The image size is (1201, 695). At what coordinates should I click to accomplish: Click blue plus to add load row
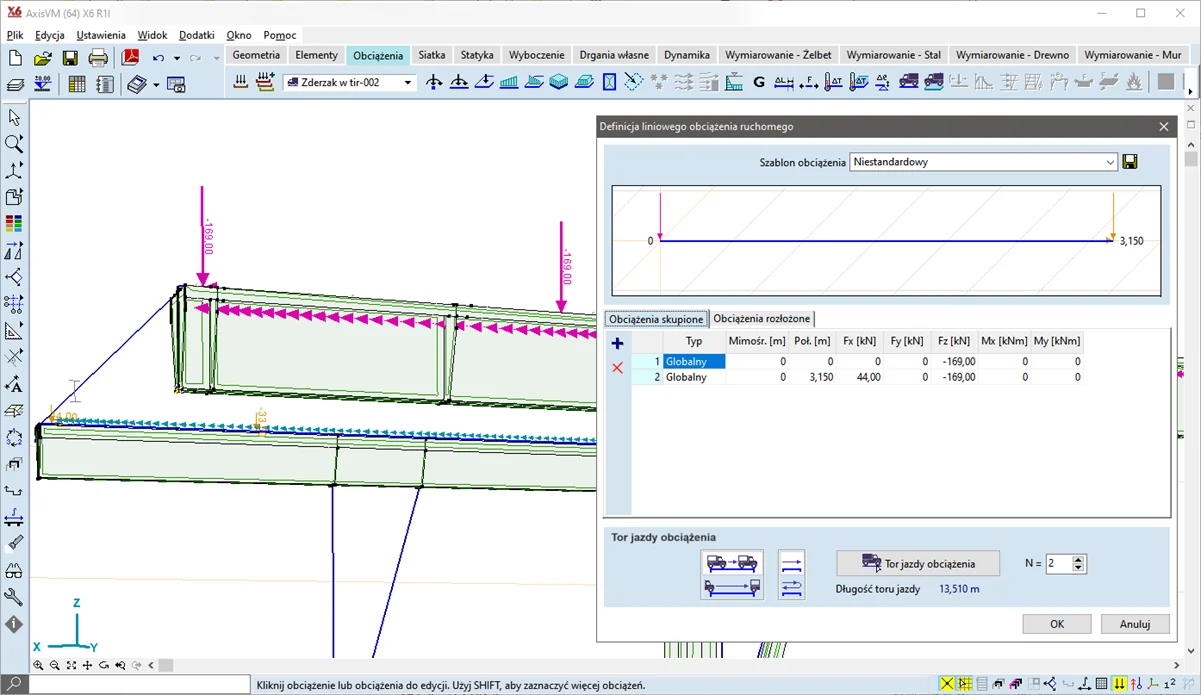tap(617, 344)
